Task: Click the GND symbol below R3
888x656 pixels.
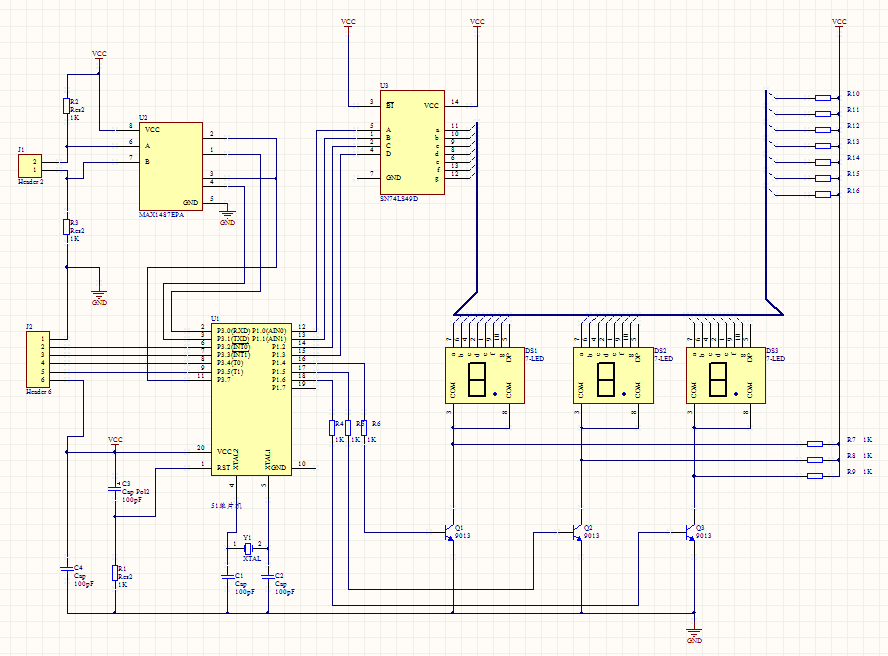Action: pos(99,298)
